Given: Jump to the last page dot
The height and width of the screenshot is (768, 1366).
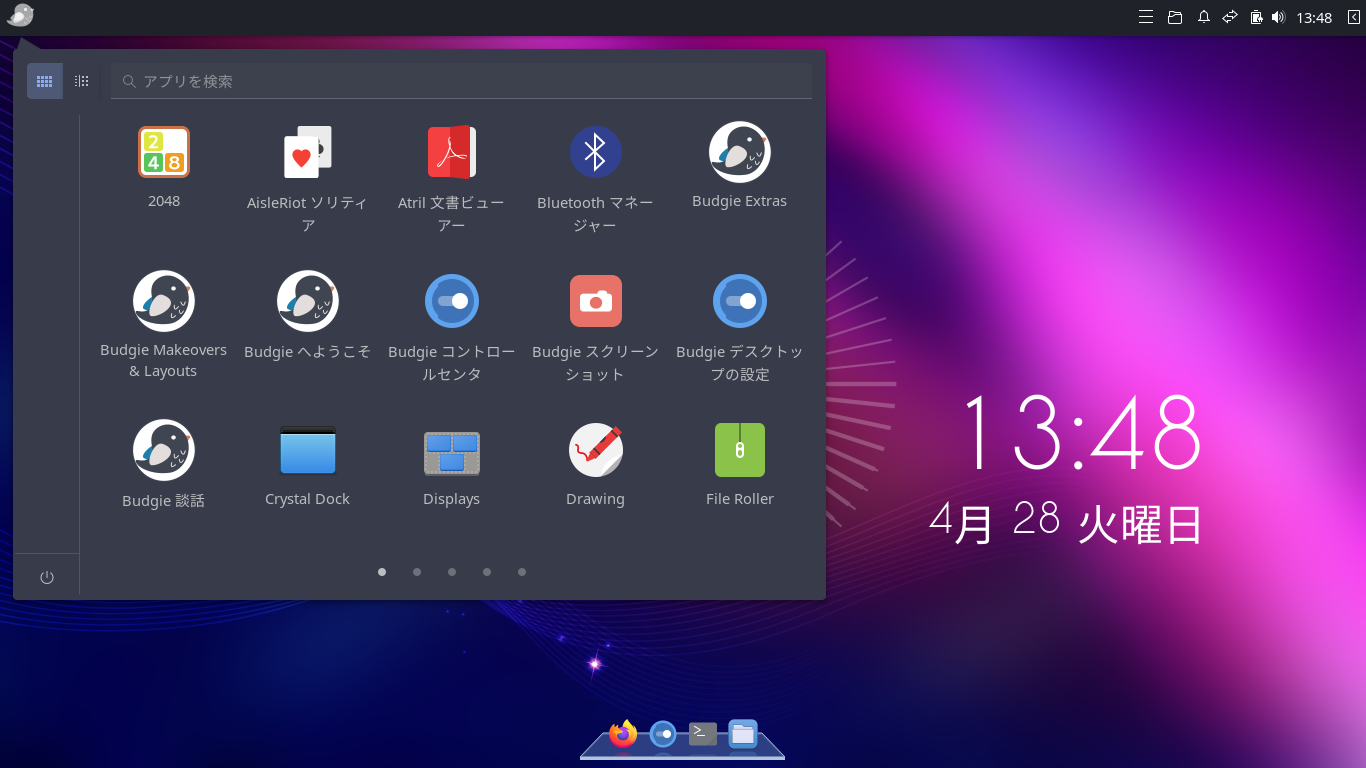Looking at the screenshot, I should click(521, 571).
